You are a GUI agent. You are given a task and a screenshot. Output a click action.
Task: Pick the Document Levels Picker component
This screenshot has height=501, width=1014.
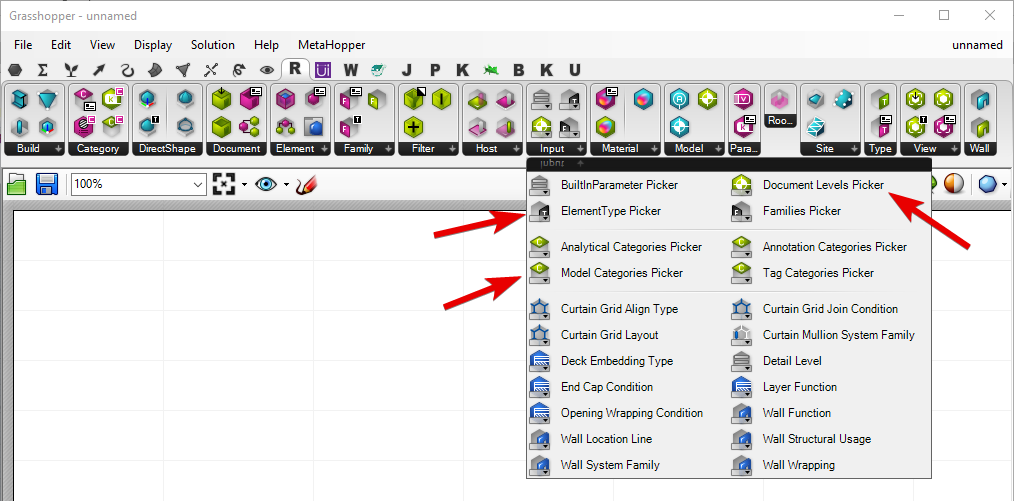pos(823,185)
